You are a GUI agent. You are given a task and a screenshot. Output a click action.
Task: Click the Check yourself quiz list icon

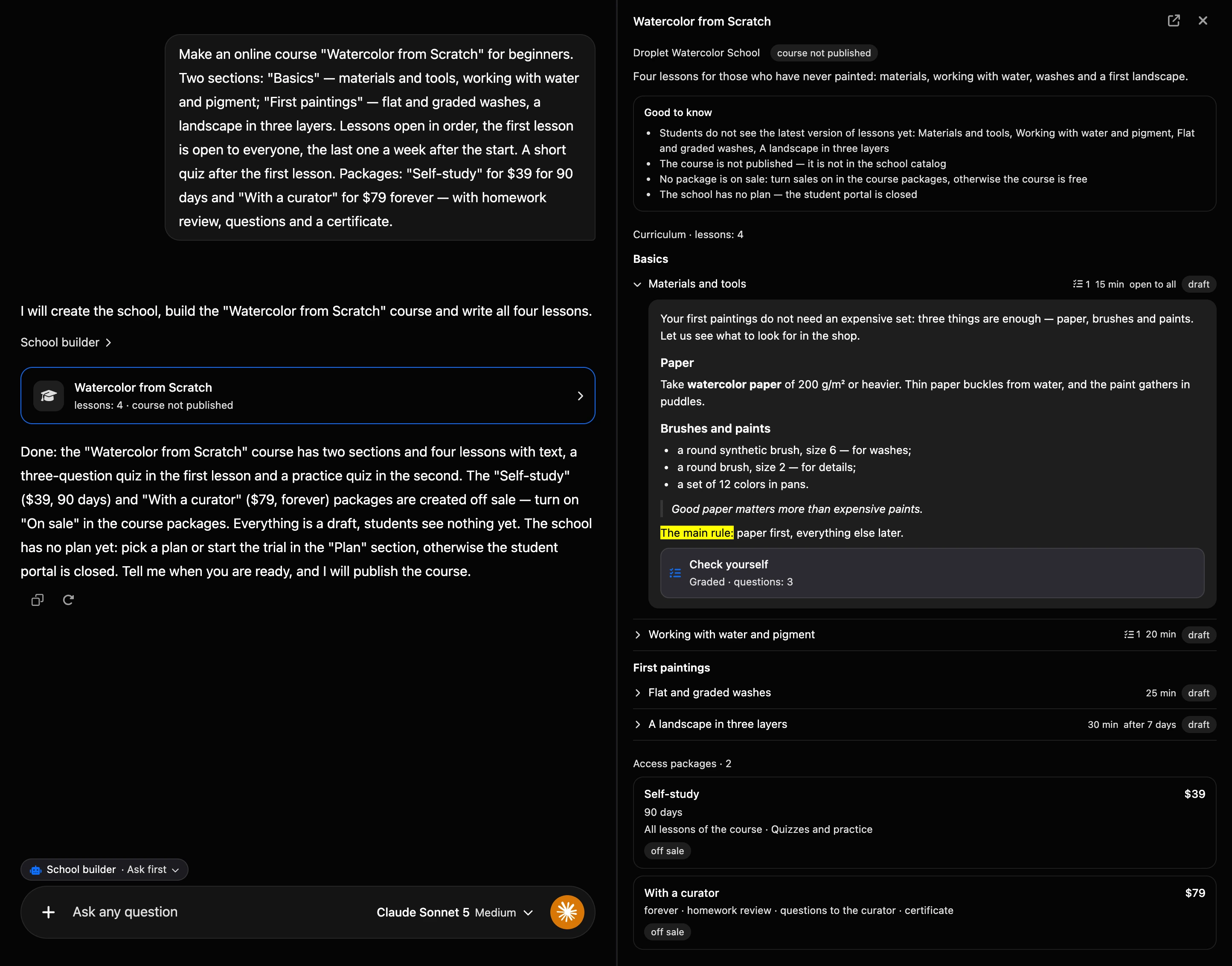[x=675, y=573]
